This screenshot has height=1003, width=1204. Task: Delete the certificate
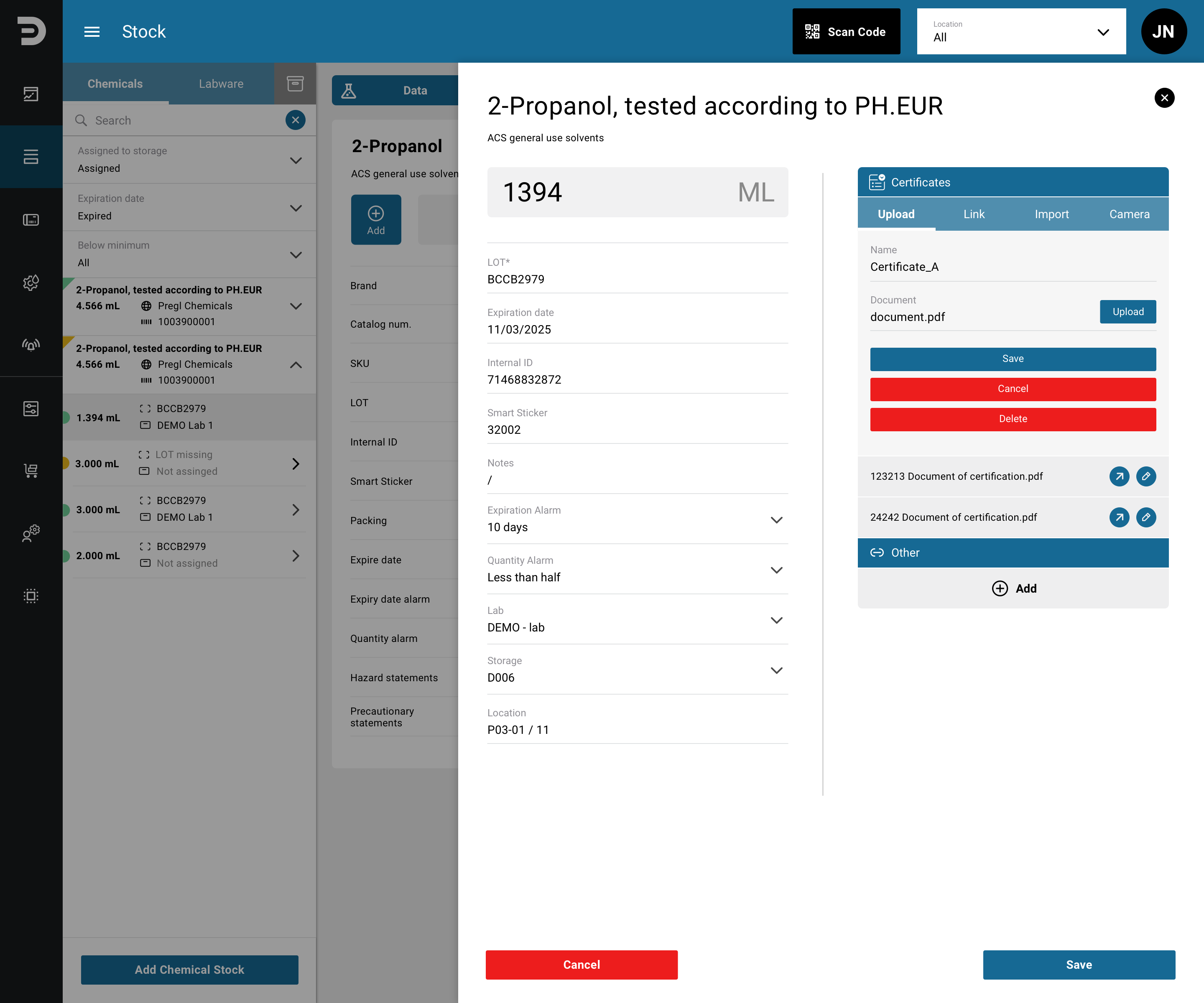tap(1013, 419)
